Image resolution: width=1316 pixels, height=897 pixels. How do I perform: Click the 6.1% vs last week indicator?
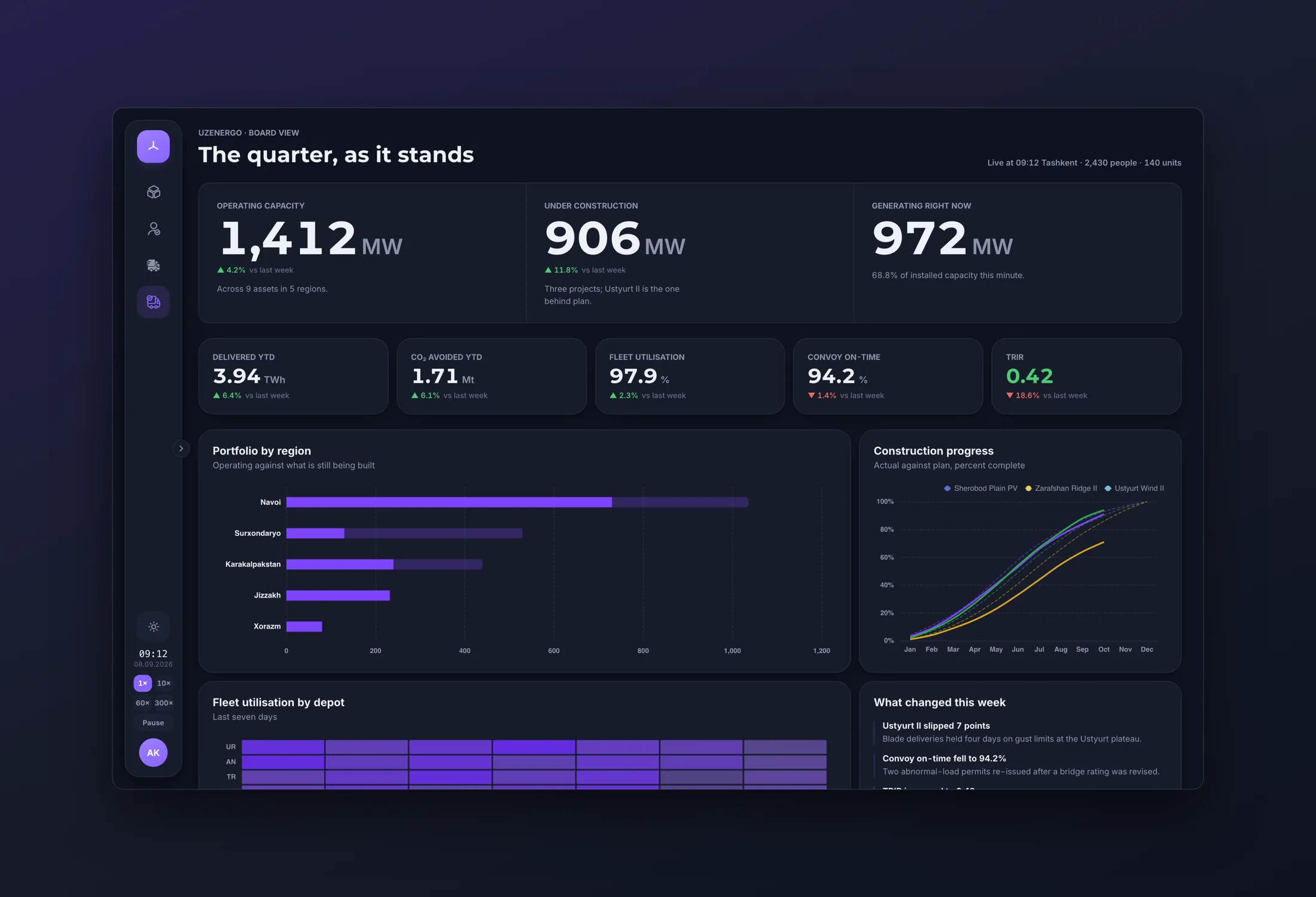pos(449,396)
